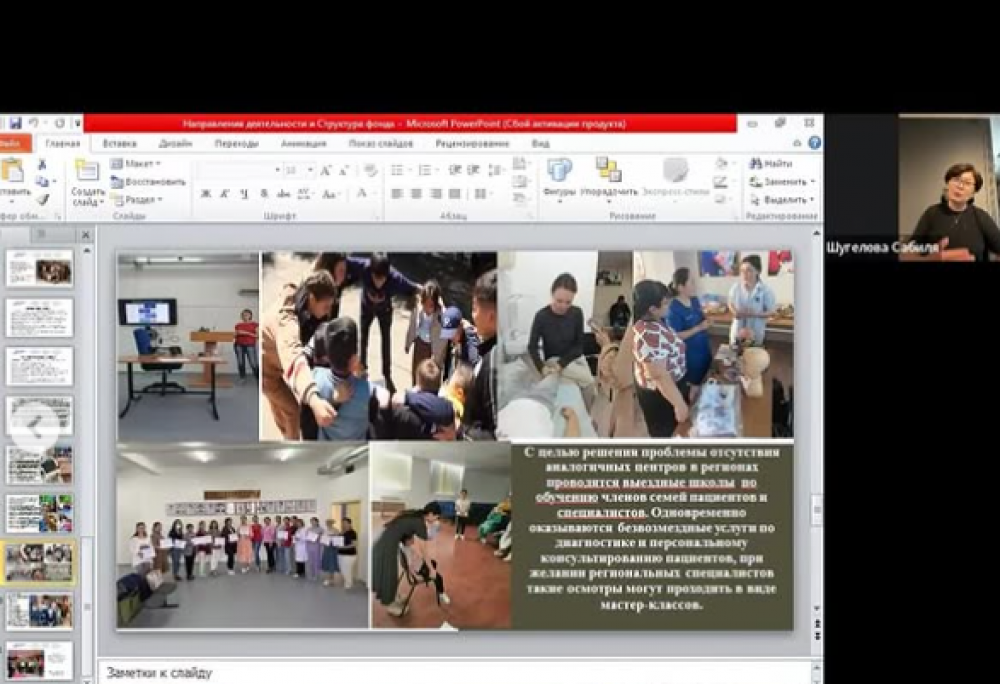Redo the last undone action
Screen dimensions: 1000x684
59,123
